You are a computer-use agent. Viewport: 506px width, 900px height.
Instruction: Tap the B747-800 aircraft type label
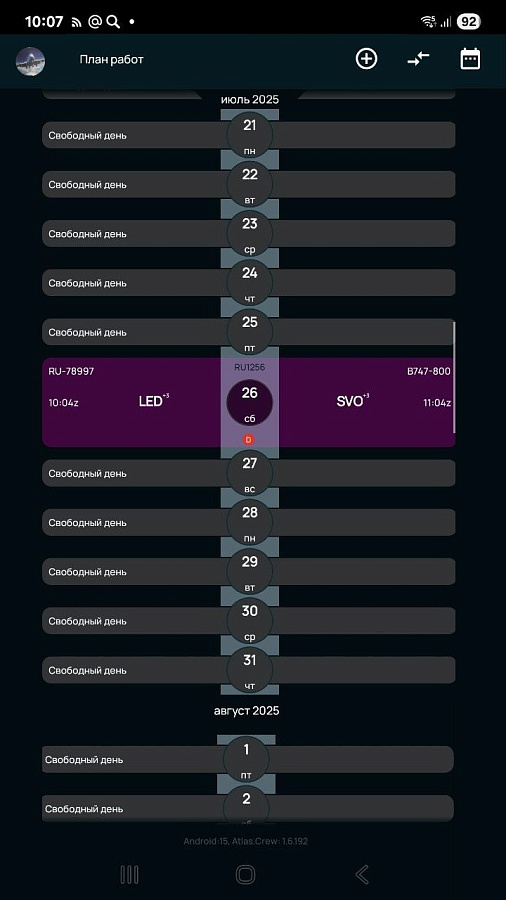(x=429, y=371)
